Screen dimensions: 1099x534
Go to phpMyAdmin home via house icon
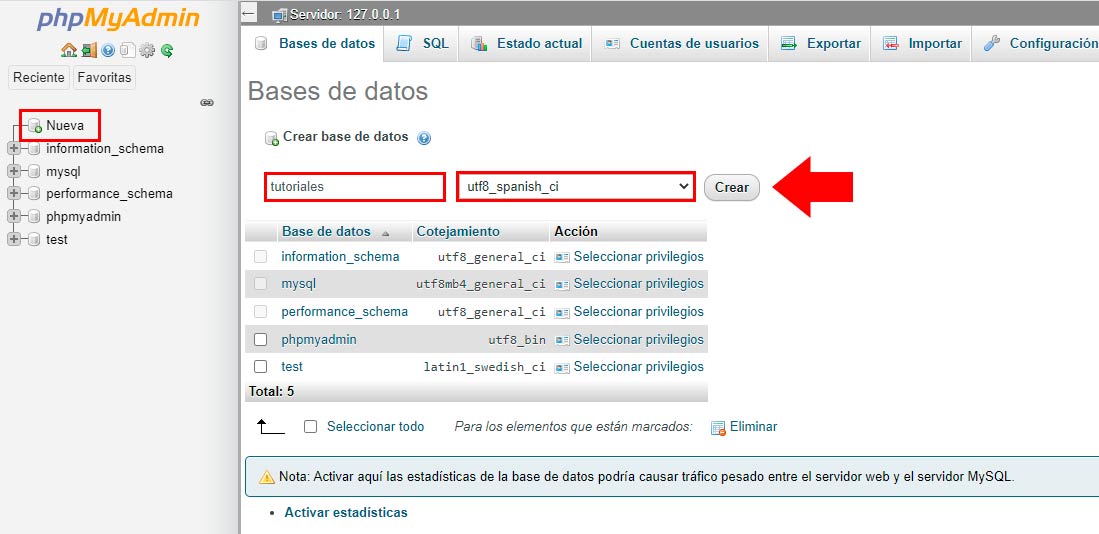pyautogui.click(x=69, y=50)
